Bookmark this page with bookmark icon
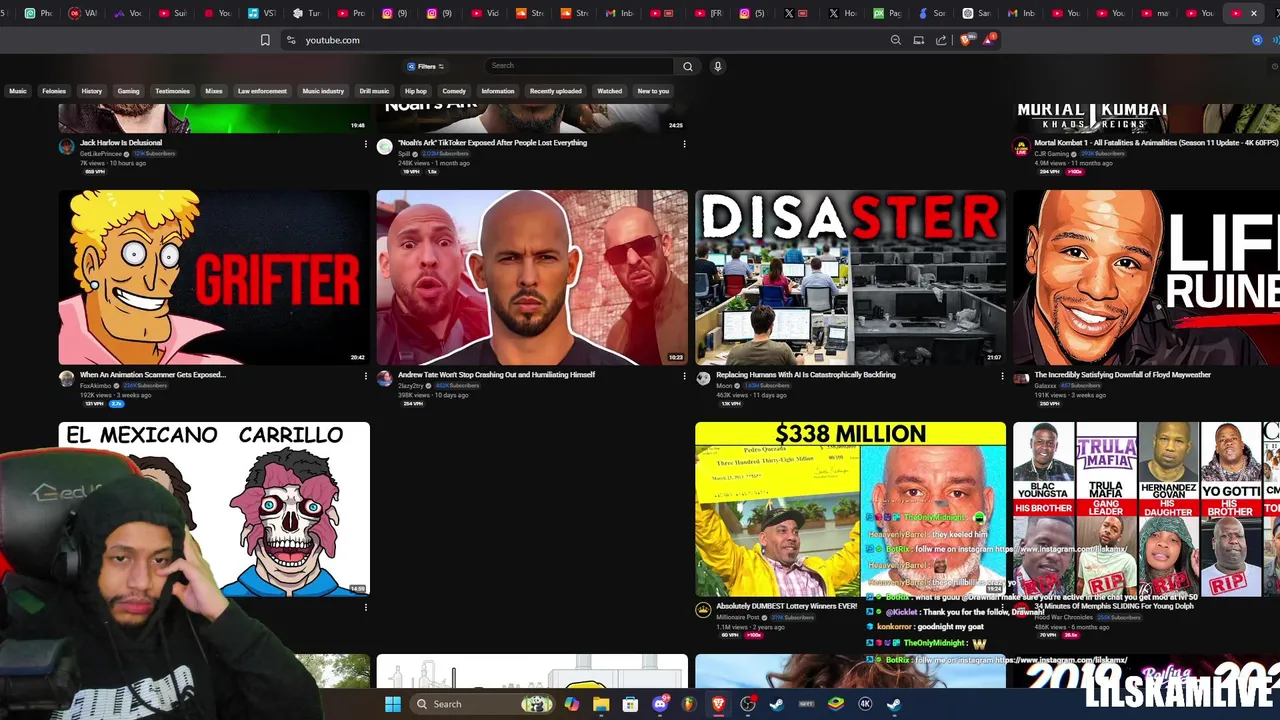The width and height of the screenshot is (1280, 720). pos(265,40)
